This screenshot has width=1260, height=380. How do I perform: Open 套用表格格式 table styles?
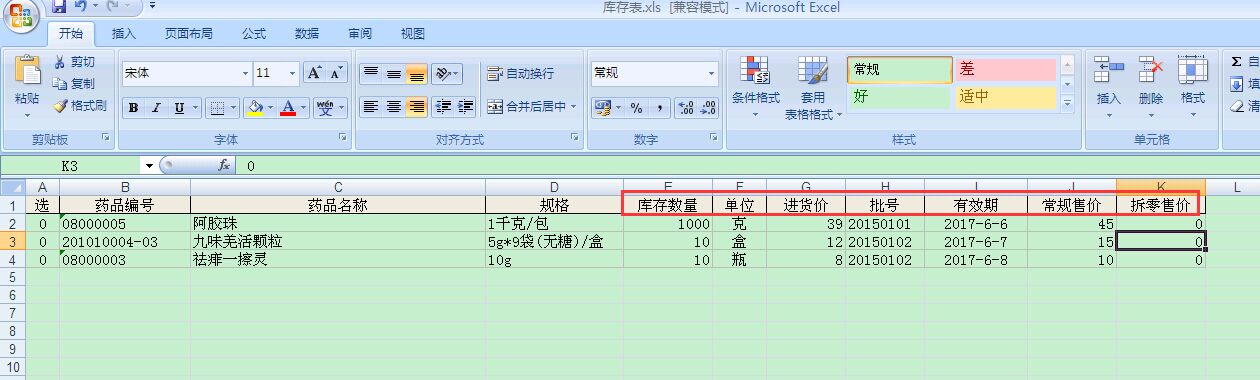(812, 87)
